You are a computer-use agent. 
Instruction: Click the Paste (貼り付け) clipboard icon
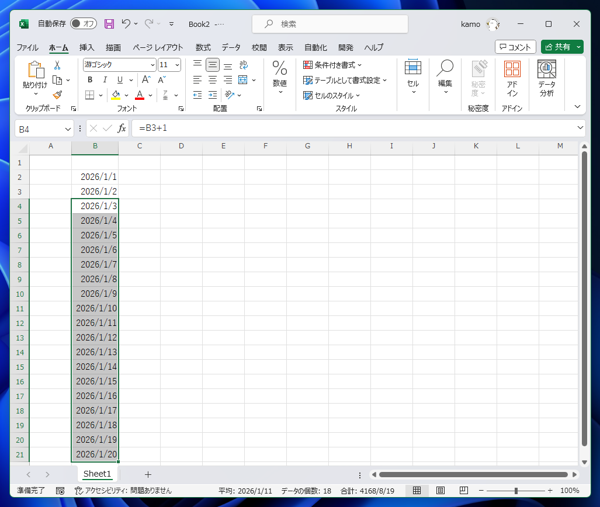35,70
